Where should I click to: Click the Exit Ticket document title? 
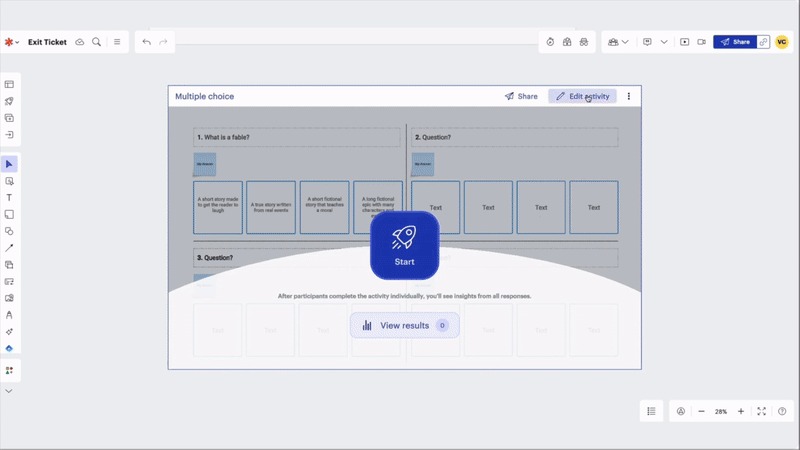tap(47, 42)
